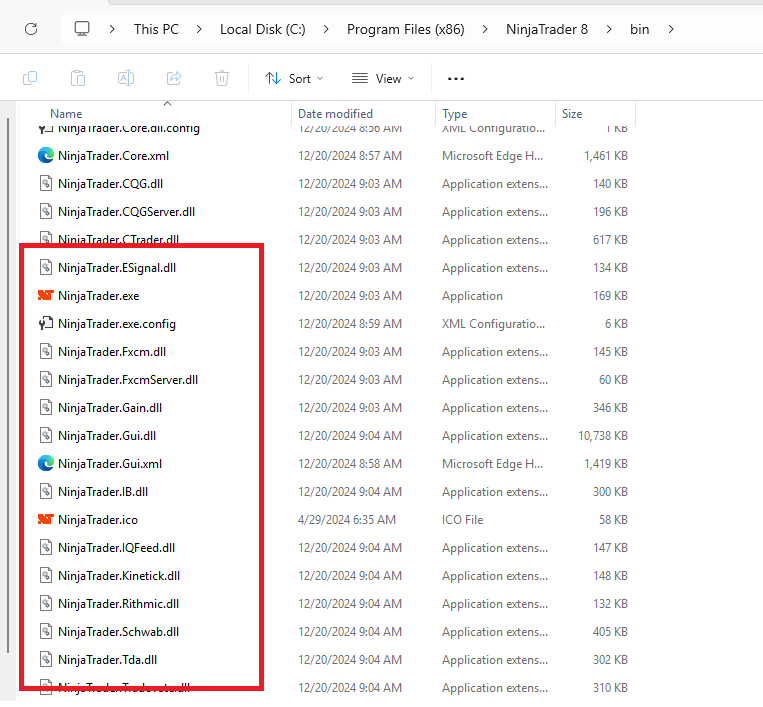Expand chevron after NinjaTrader 8
763x707 pixels.
(609, 29)
